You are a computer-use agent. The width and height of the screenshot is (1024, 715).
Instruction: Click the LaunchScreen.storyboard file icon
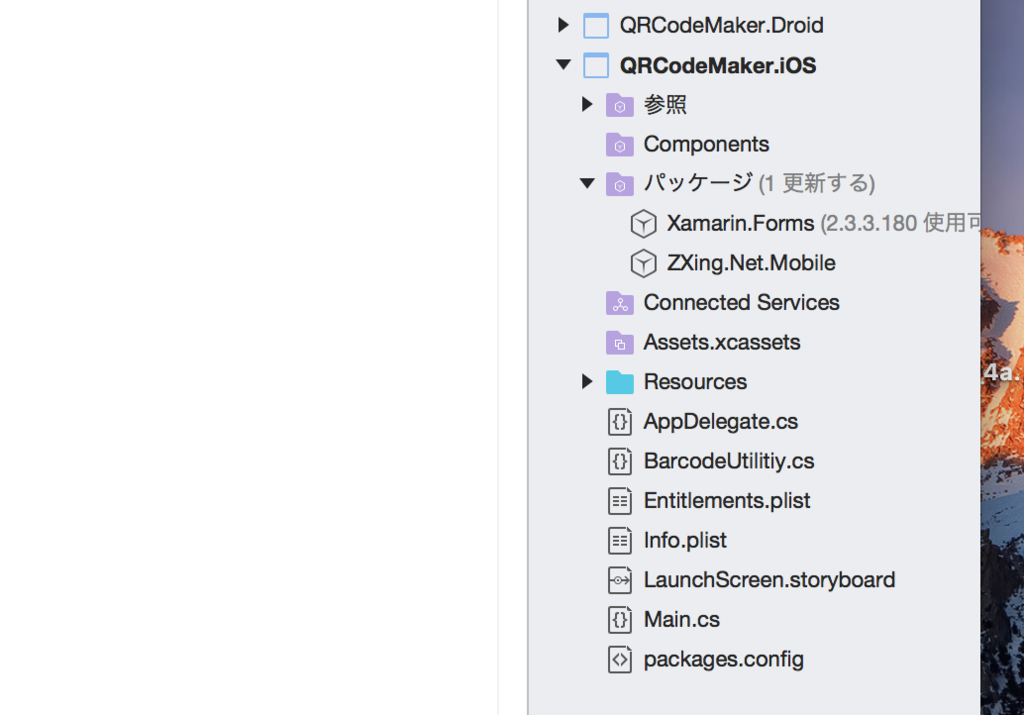click(620, 580)
